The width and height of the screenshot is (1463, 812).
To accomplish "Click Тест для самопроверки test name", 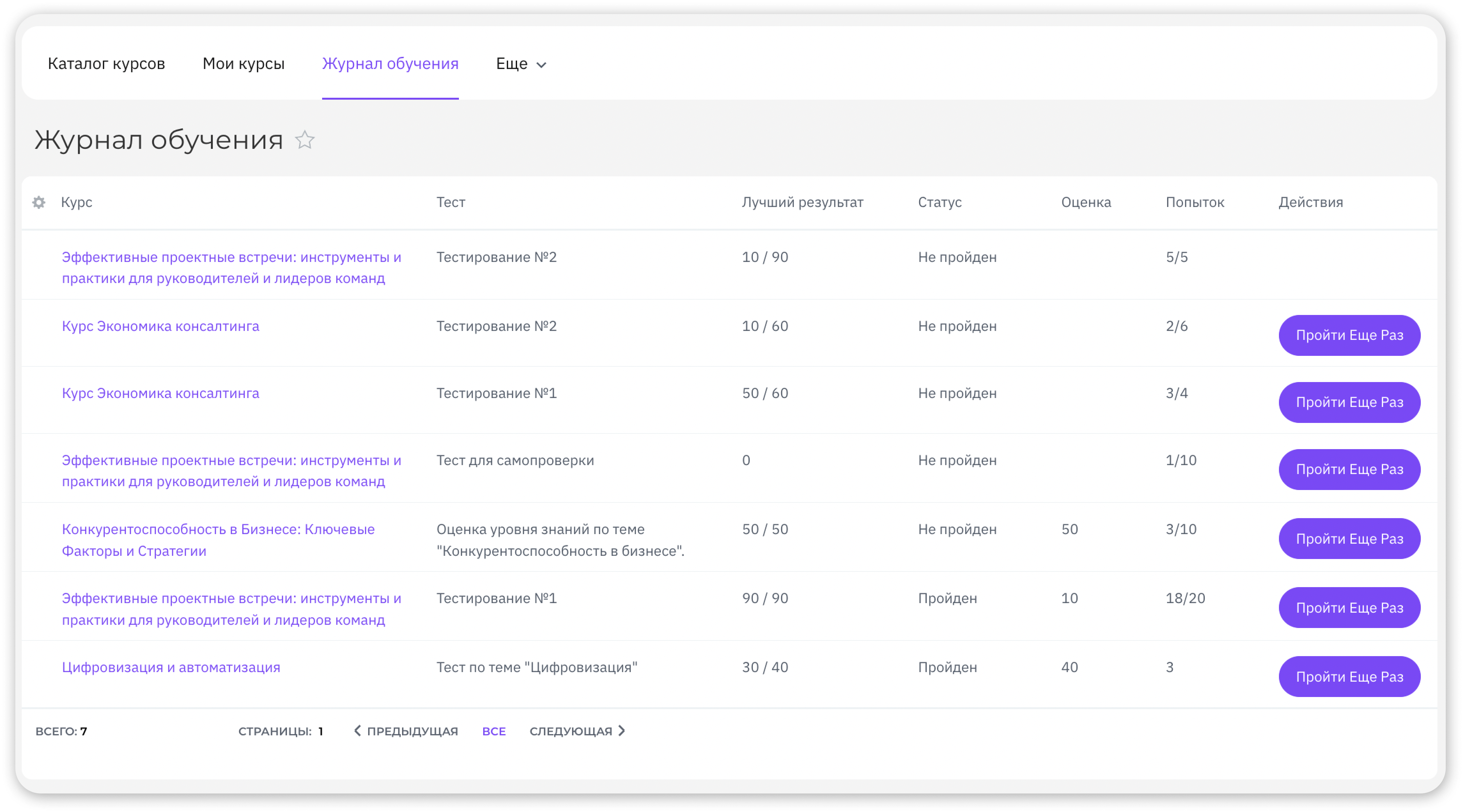I will pos(515,460).
